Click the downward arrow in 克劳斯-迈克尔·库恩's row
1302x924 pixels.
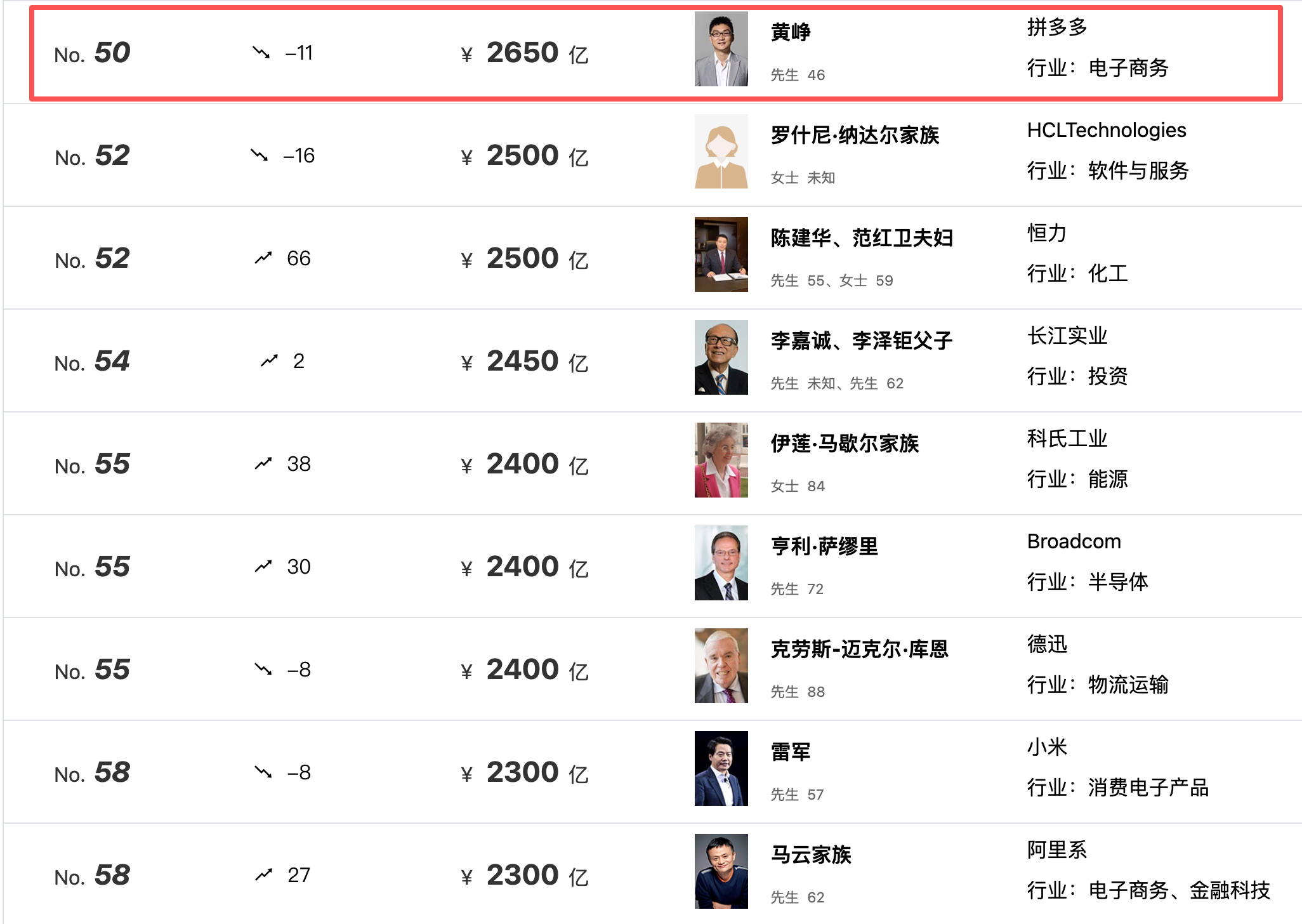click(263, 669)
